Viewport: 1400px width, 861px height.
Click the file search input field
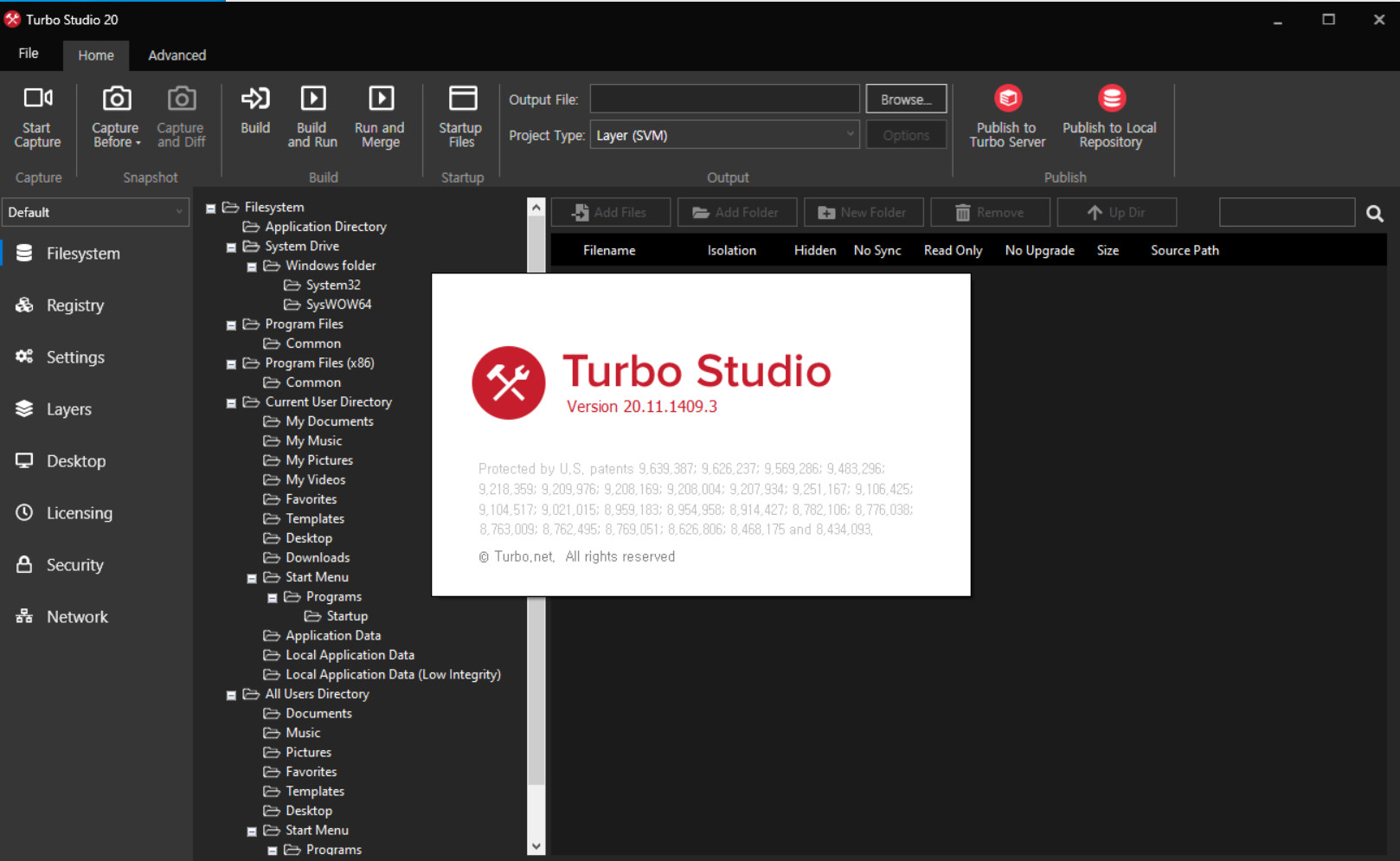tap(1287, 212)
